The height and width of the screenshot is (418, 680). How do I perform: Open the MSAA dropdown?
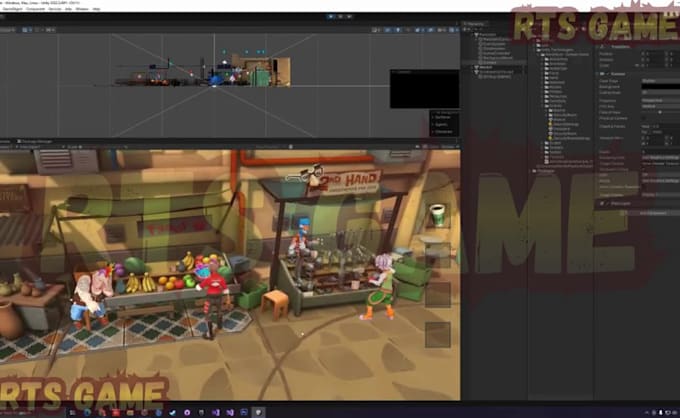click(x=660, y=181)
